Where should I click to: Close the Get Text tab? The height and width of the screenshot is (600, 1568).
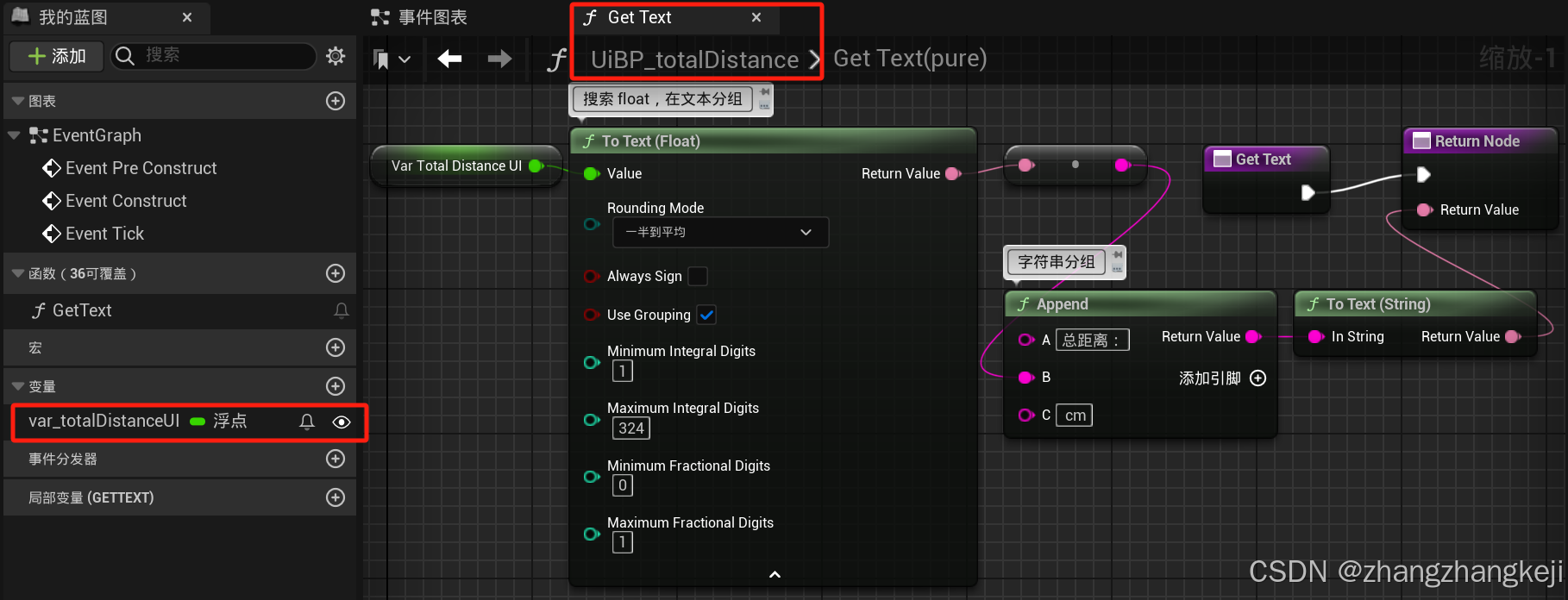(x=756, y=17)
